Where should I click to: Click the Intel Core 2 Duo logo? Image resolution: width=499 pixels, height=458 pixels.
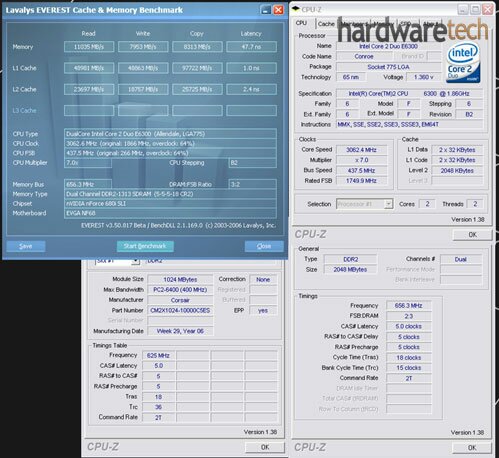click(463, 64)
